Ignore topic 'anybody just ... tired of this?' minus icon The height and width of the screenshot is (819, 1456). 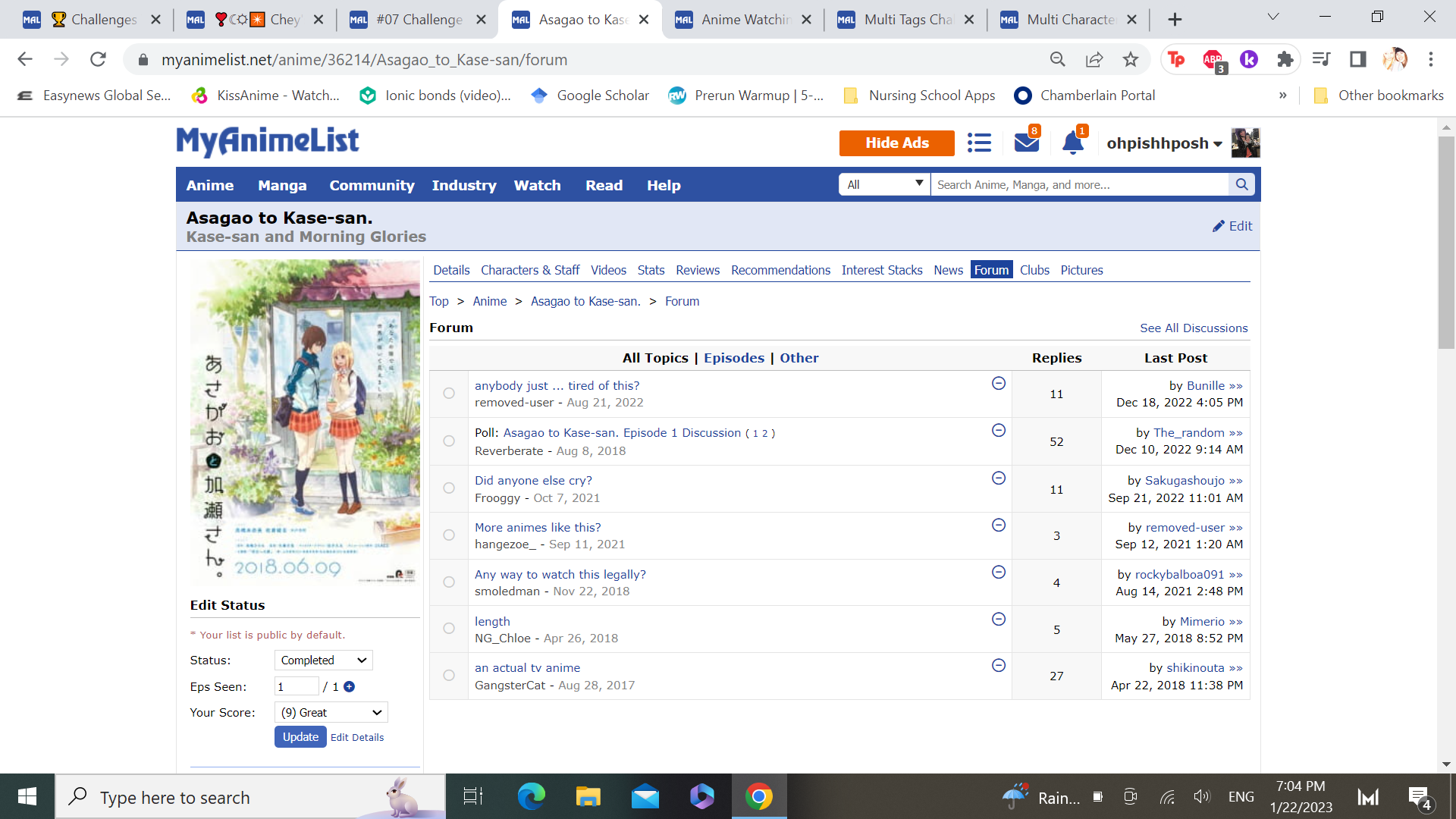coord(999,384)
